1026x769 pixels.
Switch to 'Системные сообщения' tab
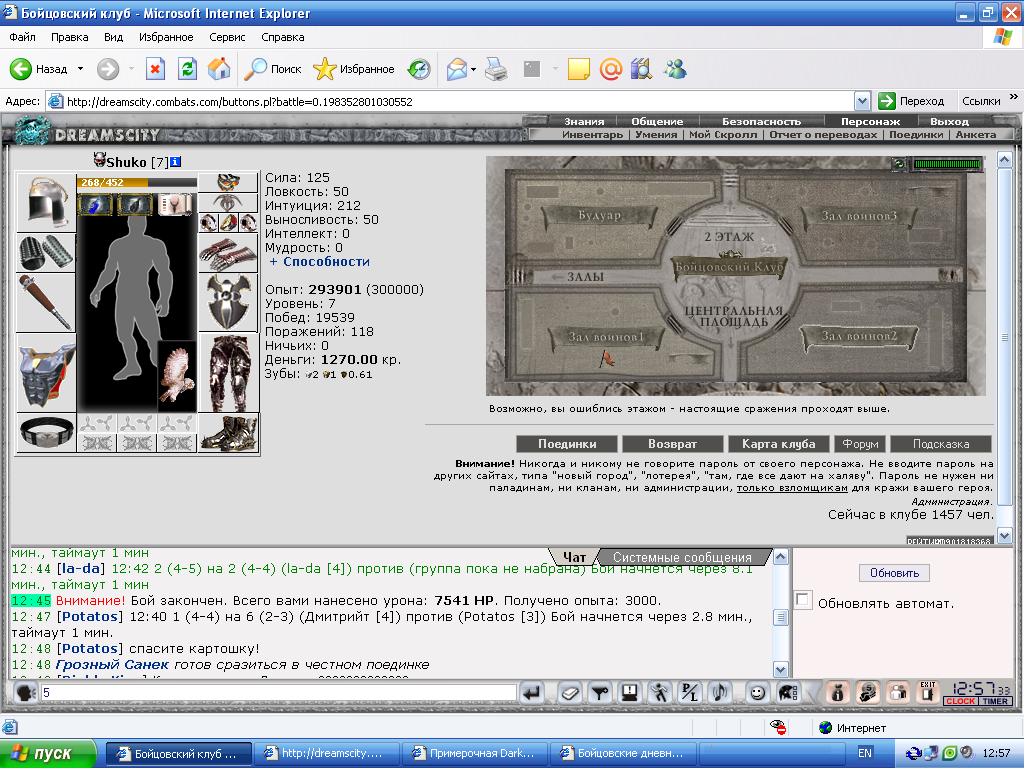(682, 558)
